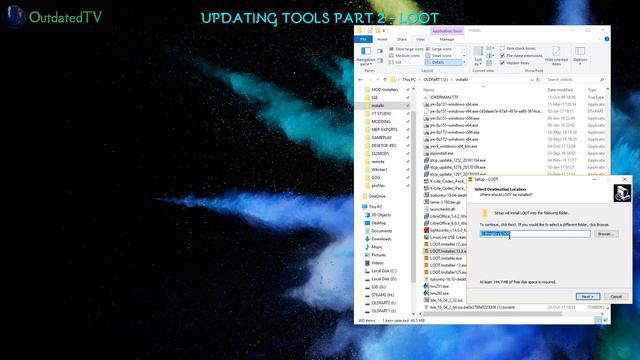Choose Large icons layout

tap(439, 49)
